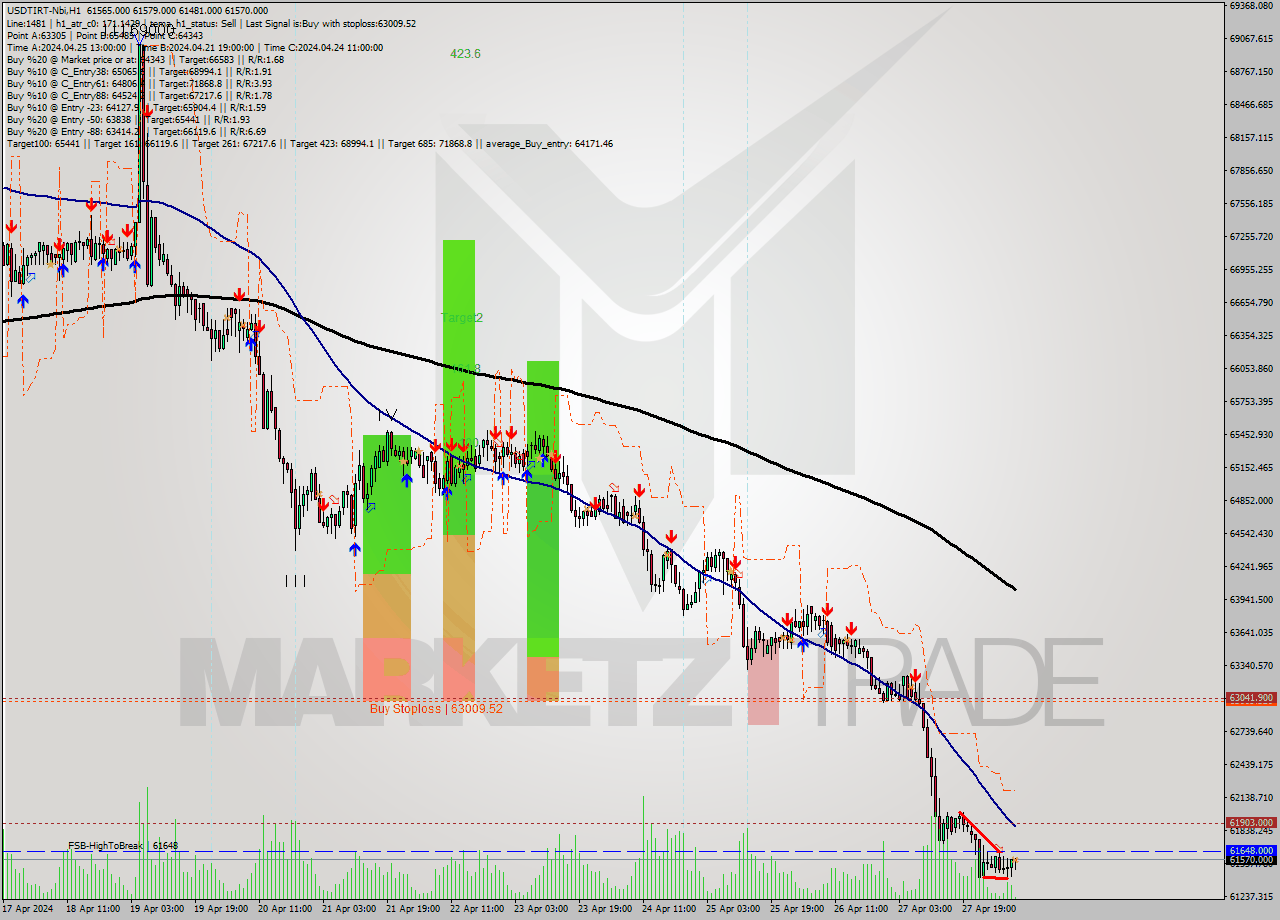Select the 65753.395 price axis label
Viewport: 1280px width, 920px height.
(x=1251, y=401)
